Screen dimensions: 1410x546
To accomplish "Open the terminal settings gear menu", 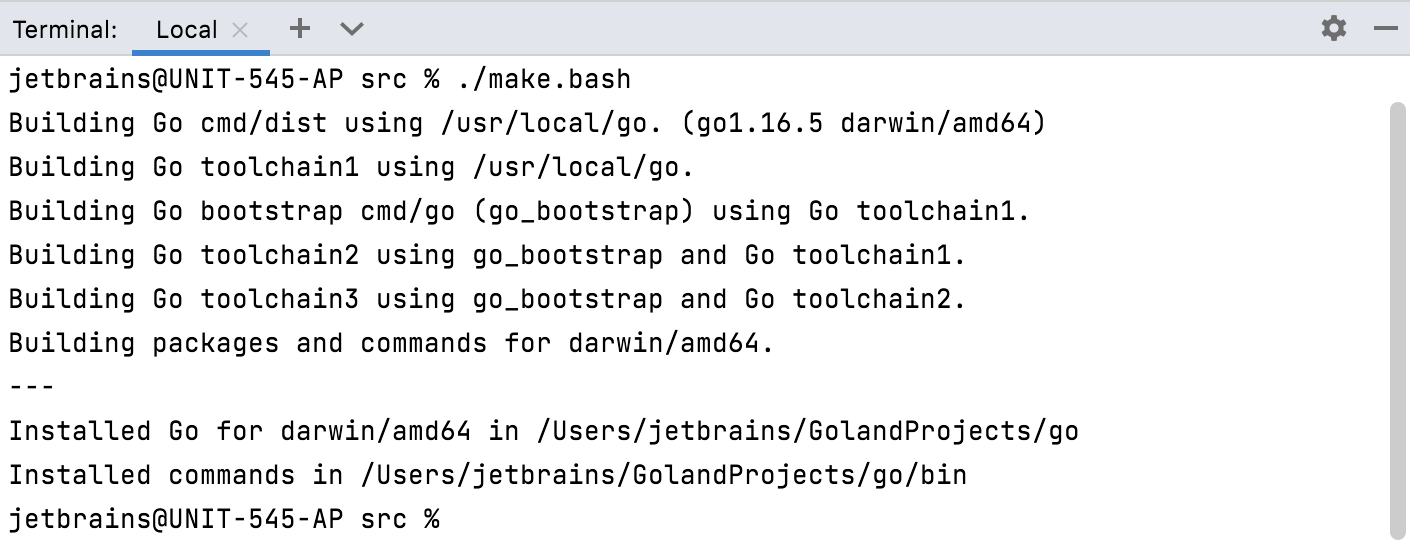I will 1334,28.
